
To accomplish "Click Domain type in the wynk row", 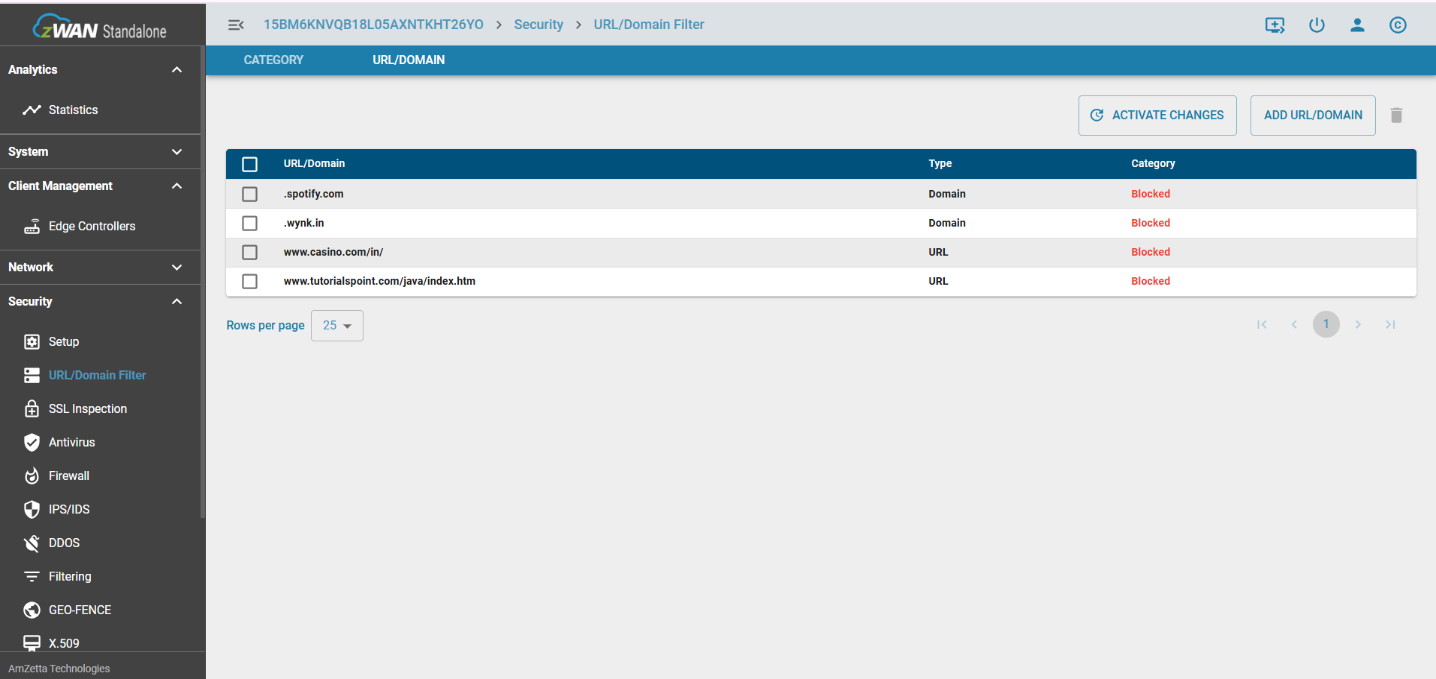I will point(947,223).
